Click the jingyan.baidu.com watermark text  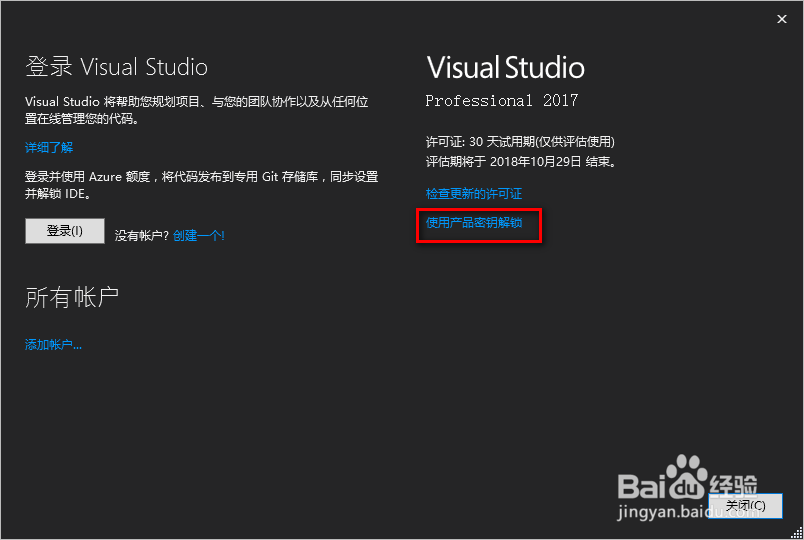pos(690,512)
